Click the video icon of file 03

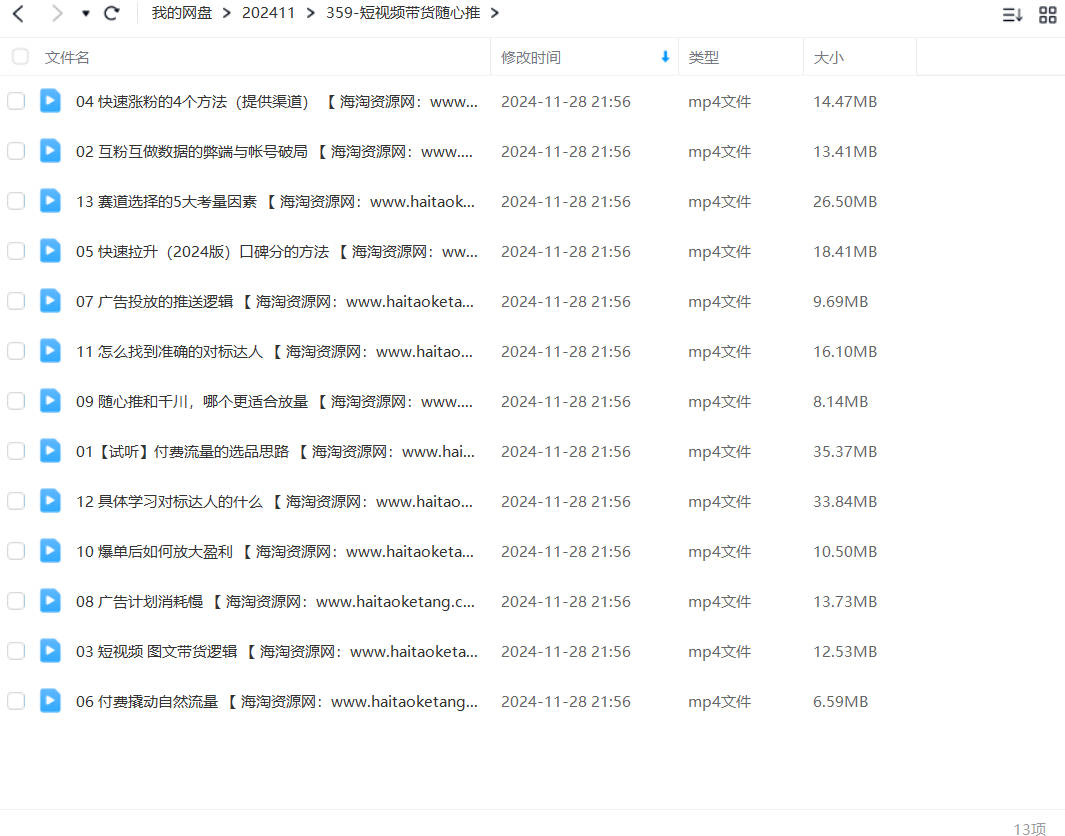pyautogui.click(x=50, y=651)
